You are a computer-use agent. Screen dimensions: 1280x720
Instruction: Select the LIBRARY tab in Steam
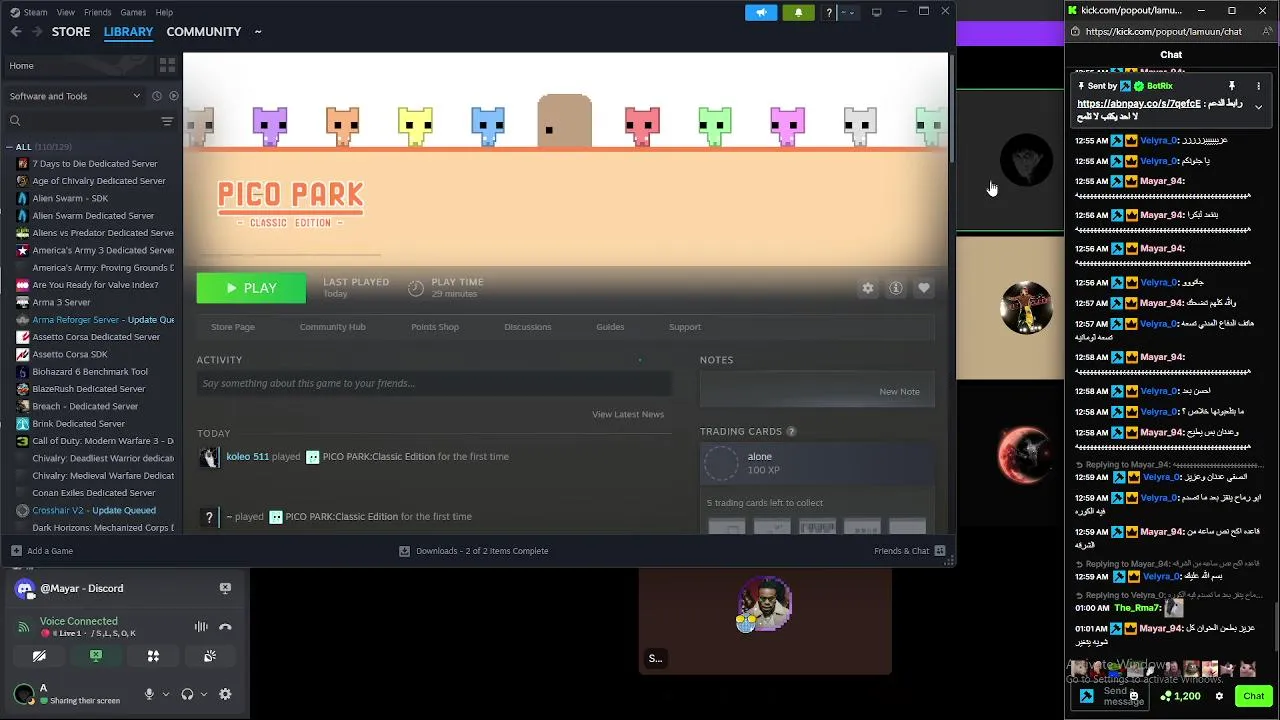point(128,32)
